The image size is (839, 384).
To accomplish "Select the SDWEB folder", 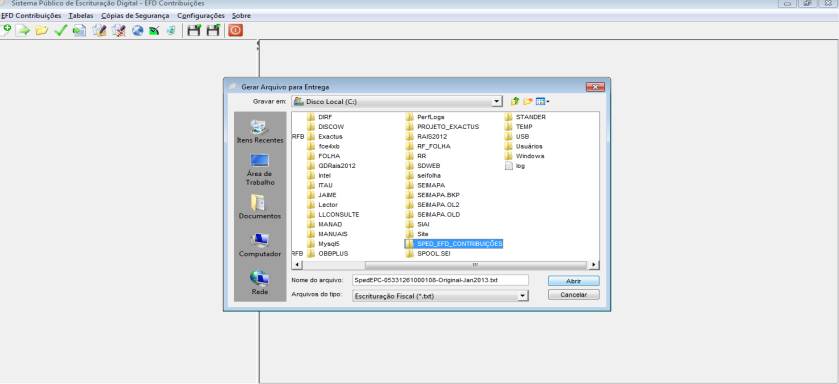I will tap(423, 166).
